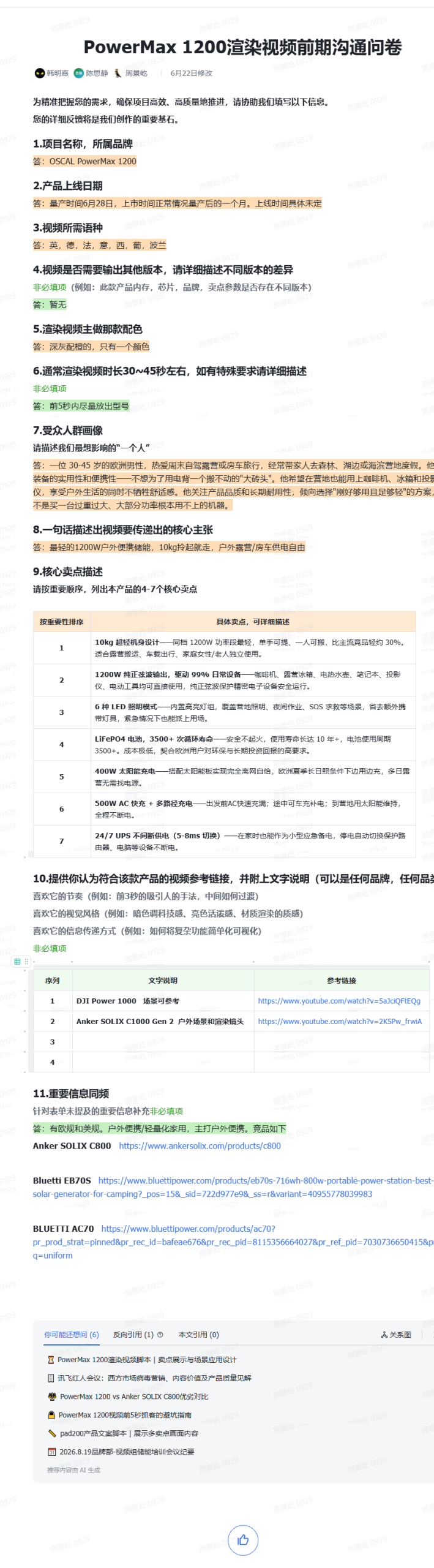Click heading 3.视频所需语种

[x=67, y=228]
